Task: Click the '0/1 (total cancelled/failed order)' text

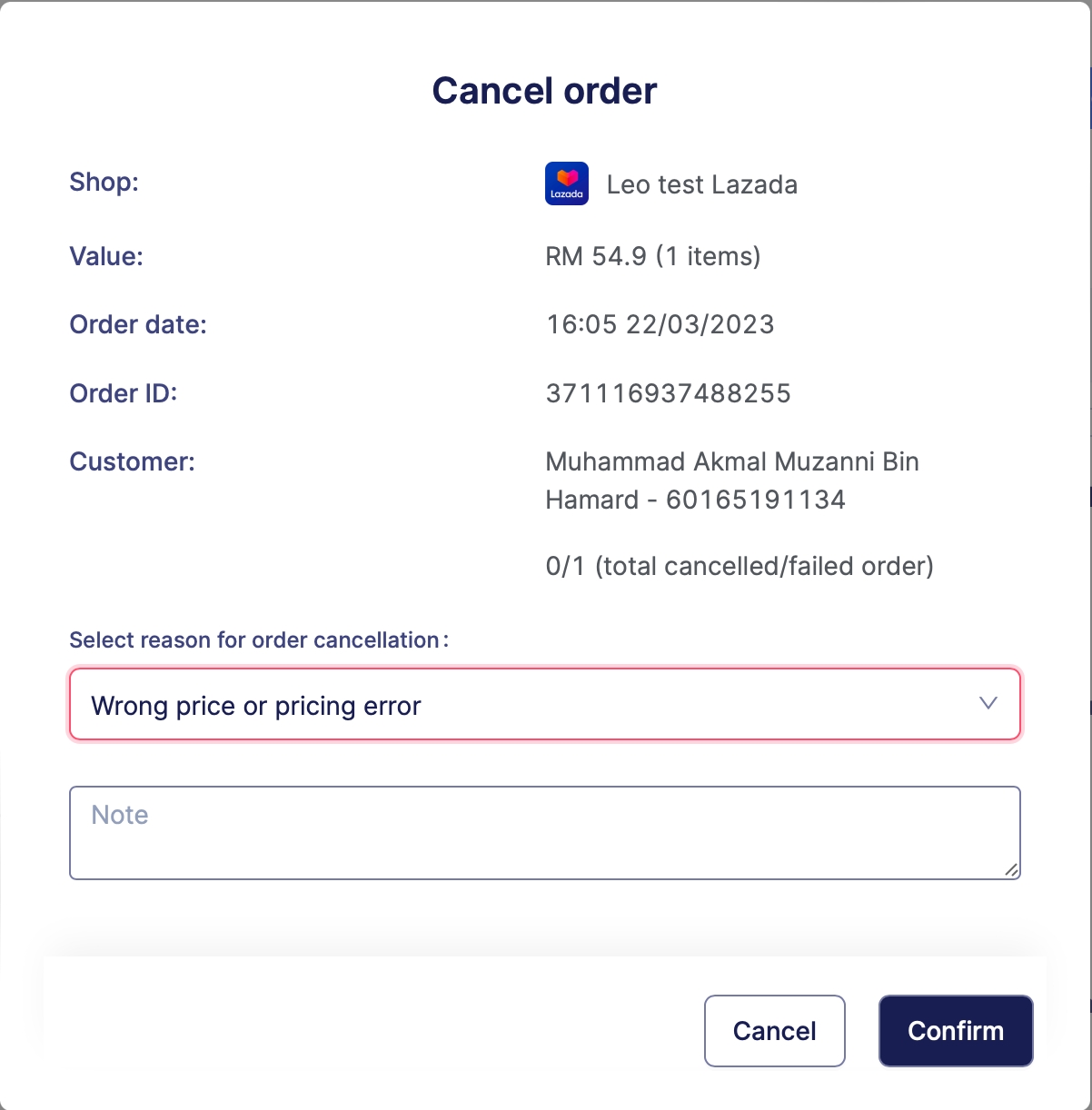Action: 739,567
